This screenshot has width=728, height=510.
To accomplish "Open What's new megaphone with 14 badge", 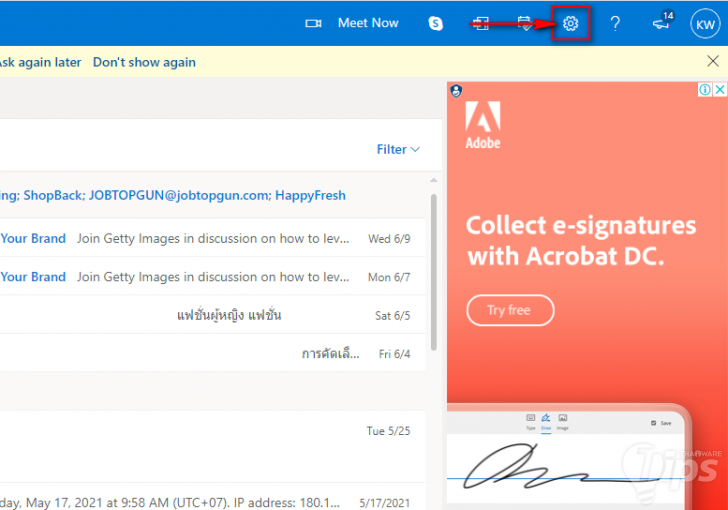I will (x=663, y=21).
